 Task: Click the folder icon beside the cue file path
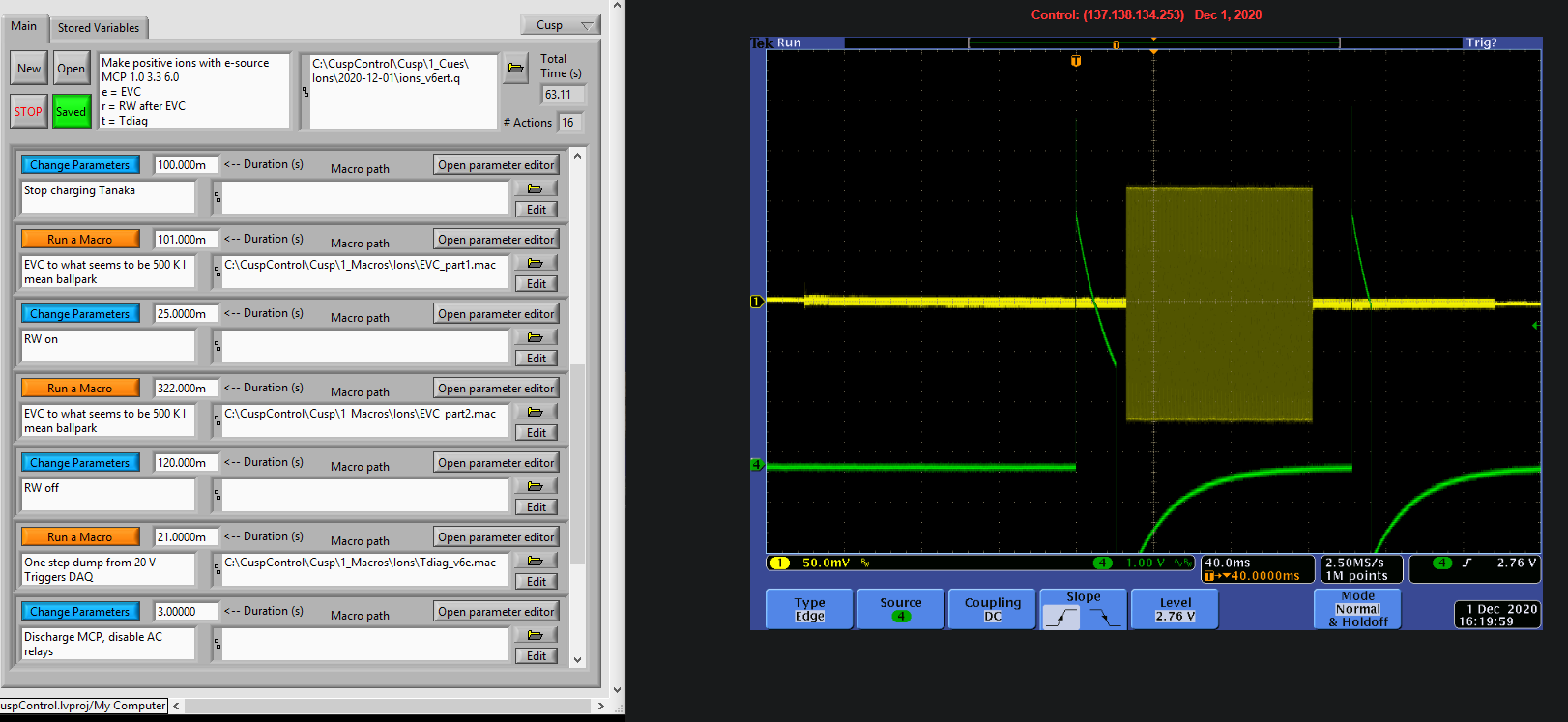515,68
